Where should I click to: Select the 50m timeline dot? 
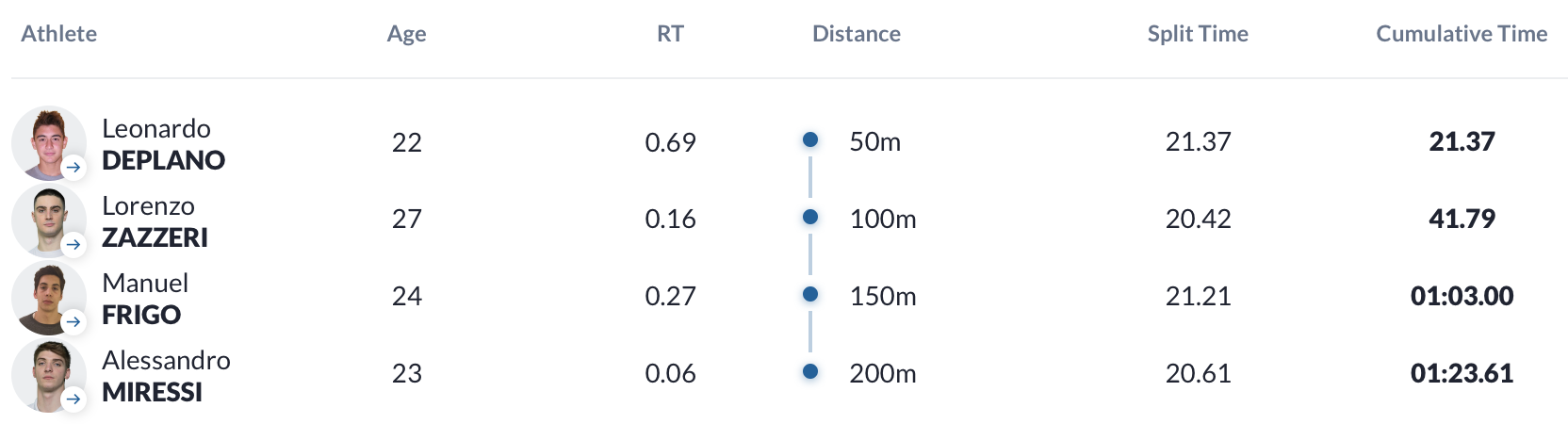(809, 139)
